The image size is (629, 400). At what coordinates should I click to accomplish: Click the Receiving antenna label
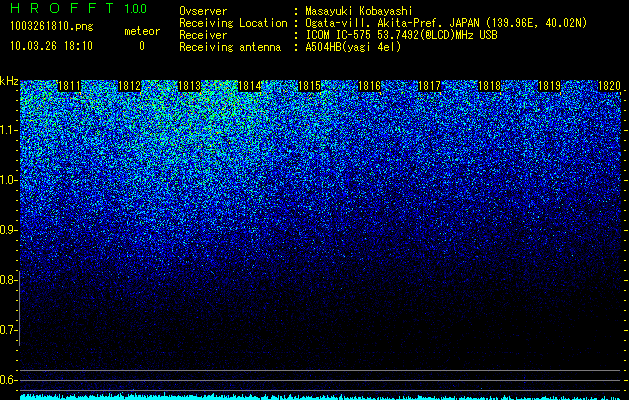(230, 47)
